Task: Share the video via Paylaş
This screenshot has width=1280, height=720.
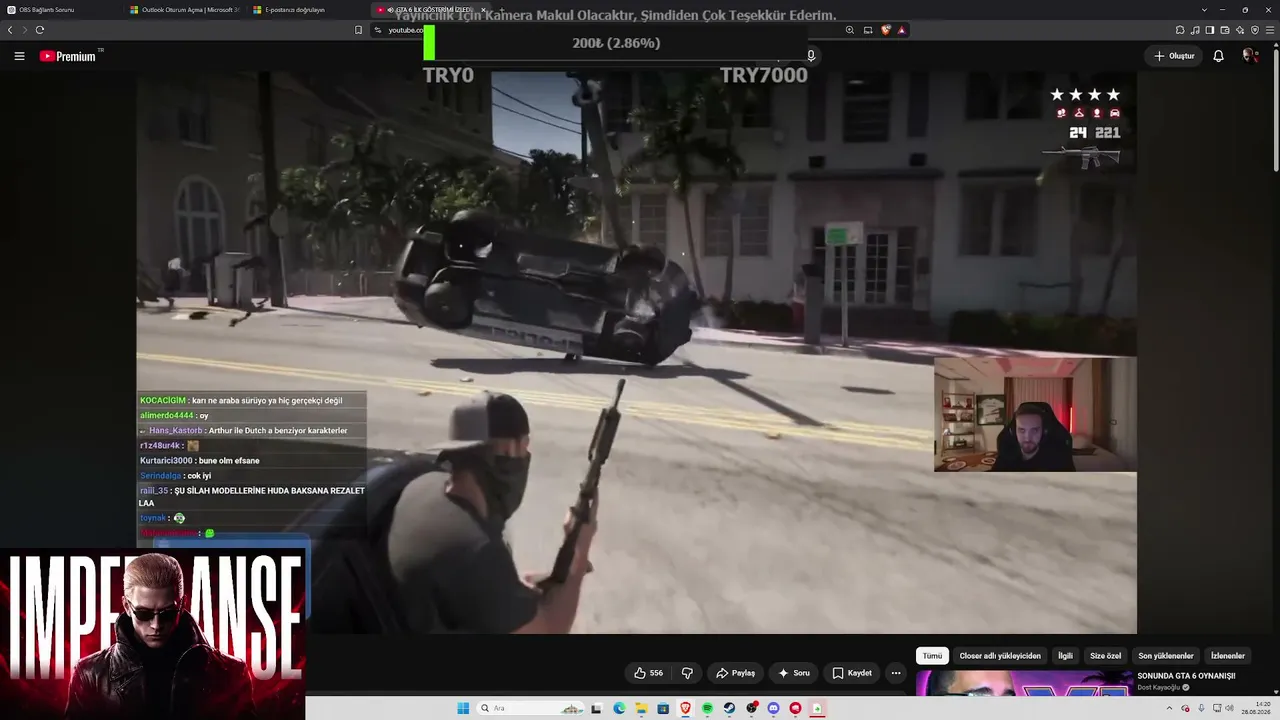Action: point(736,673)
